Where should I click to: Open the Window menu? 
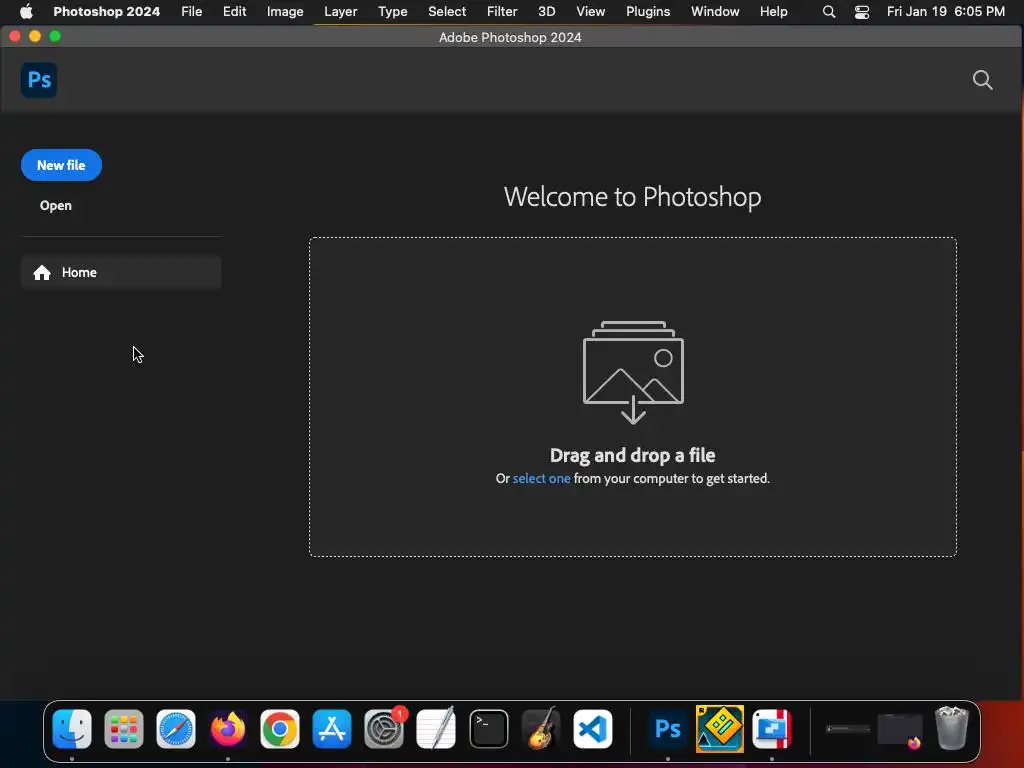click(715, 11)
